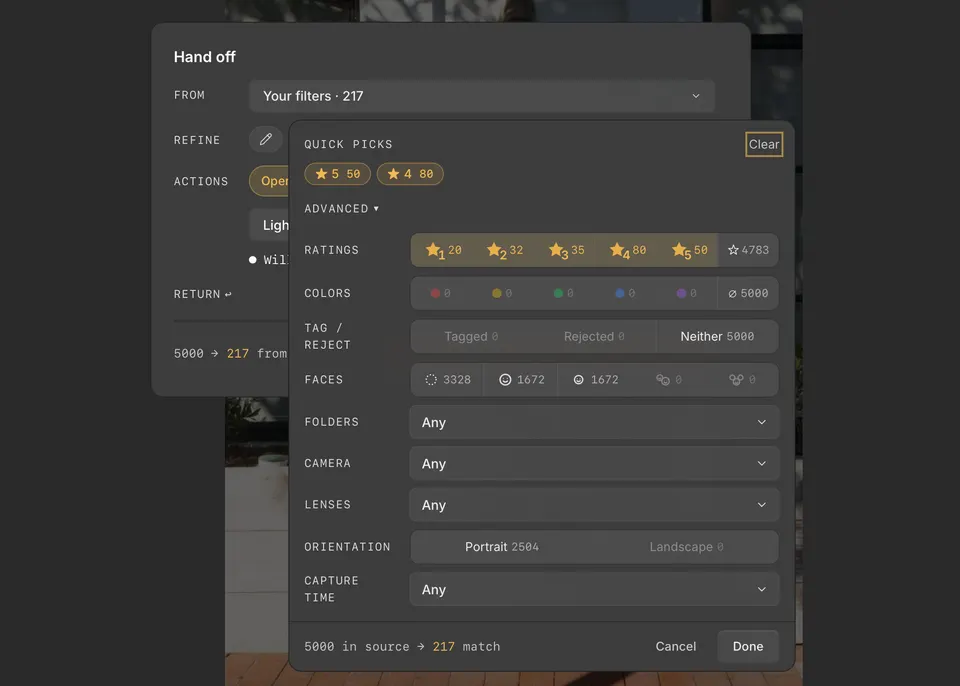Select Portrait 2504 orientation

502,547
